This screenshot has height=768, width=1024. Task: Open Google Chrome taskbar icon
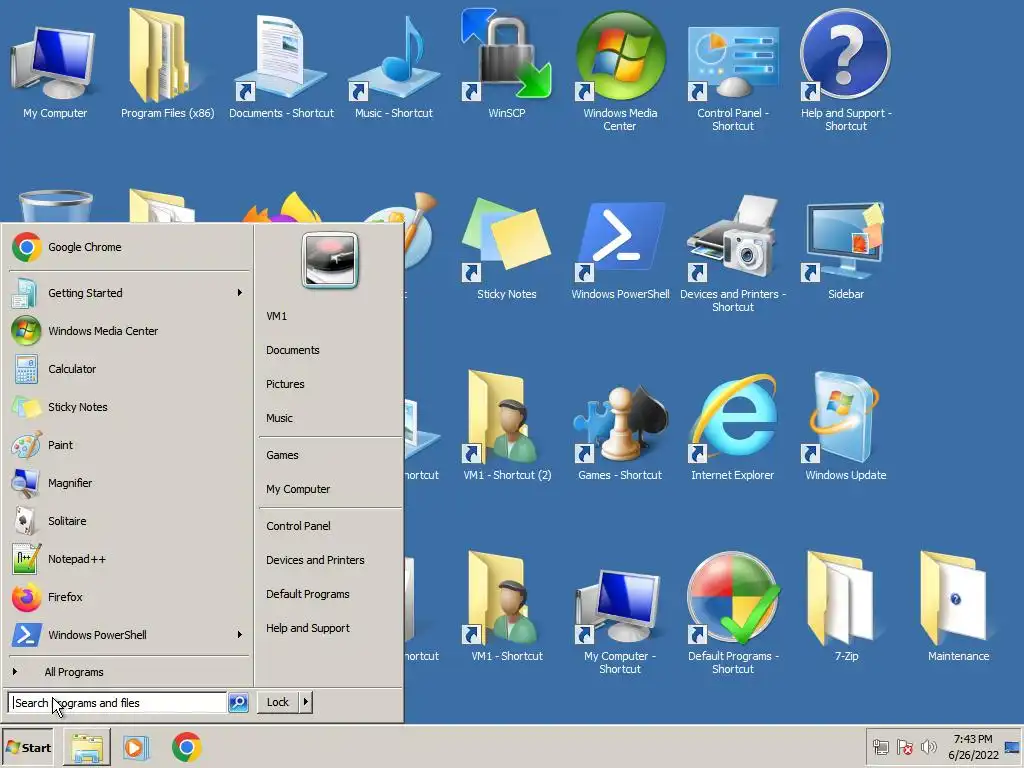coord(187,748)
